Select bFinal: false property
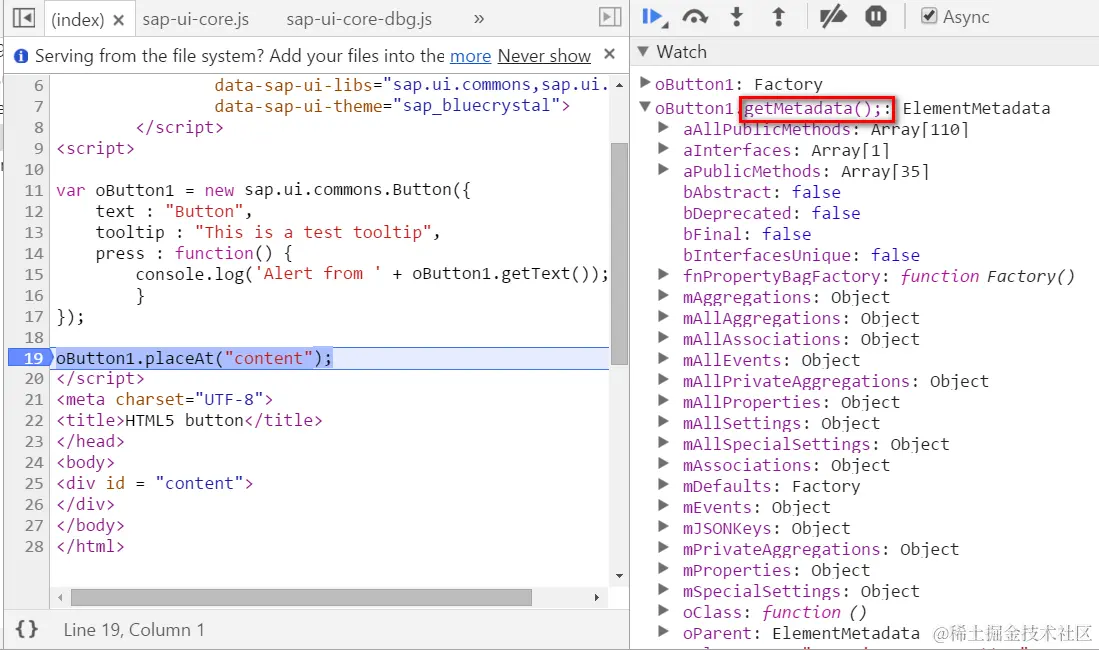This screenshot has height=650, width=1099. coord(747,234)
